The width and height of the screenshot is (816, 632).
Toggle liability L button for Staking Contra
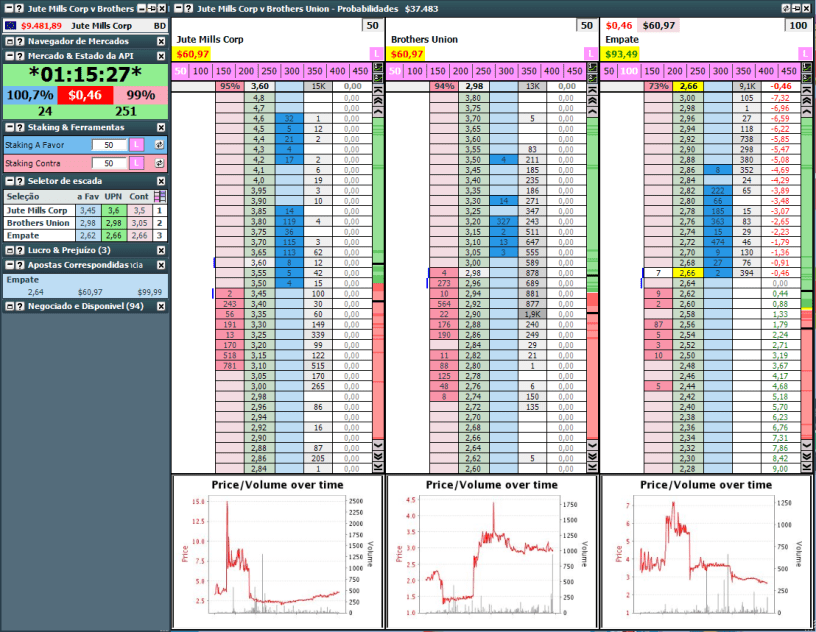pyautogui.click(x=136, y=163)
